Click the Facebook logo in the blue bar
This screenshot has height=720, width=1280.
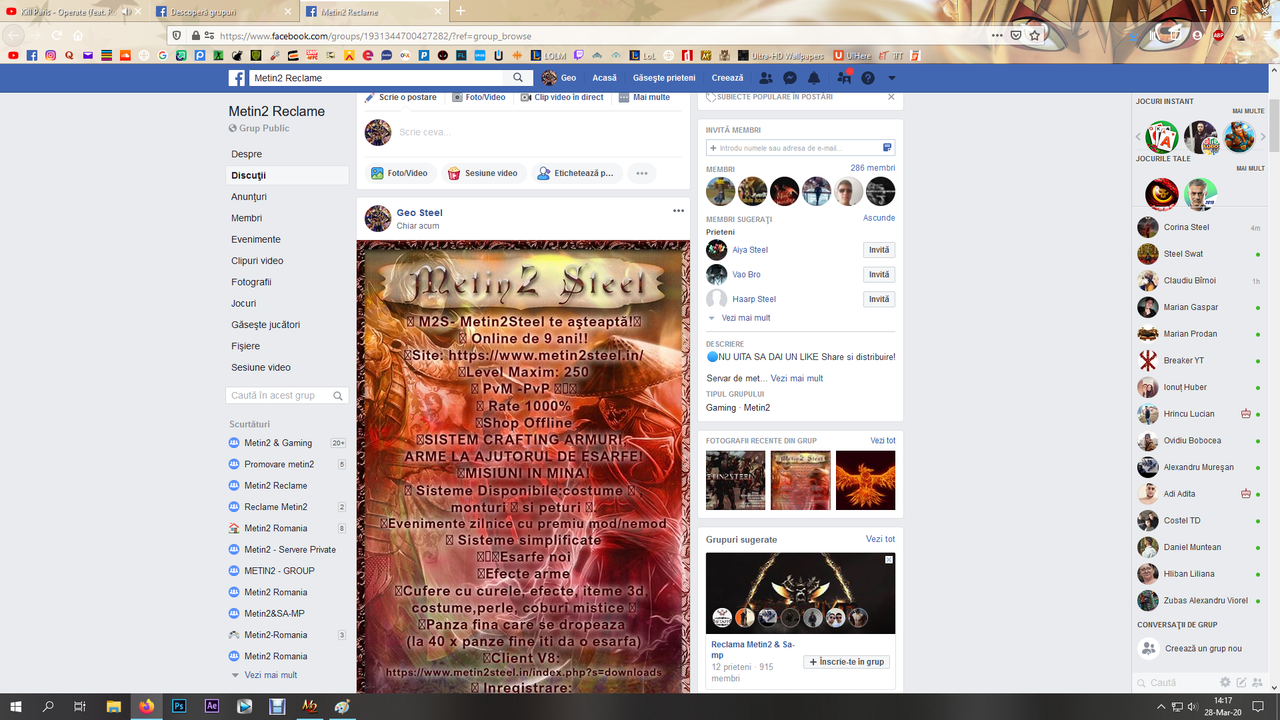pyautogui.click(x=237, y=78)
